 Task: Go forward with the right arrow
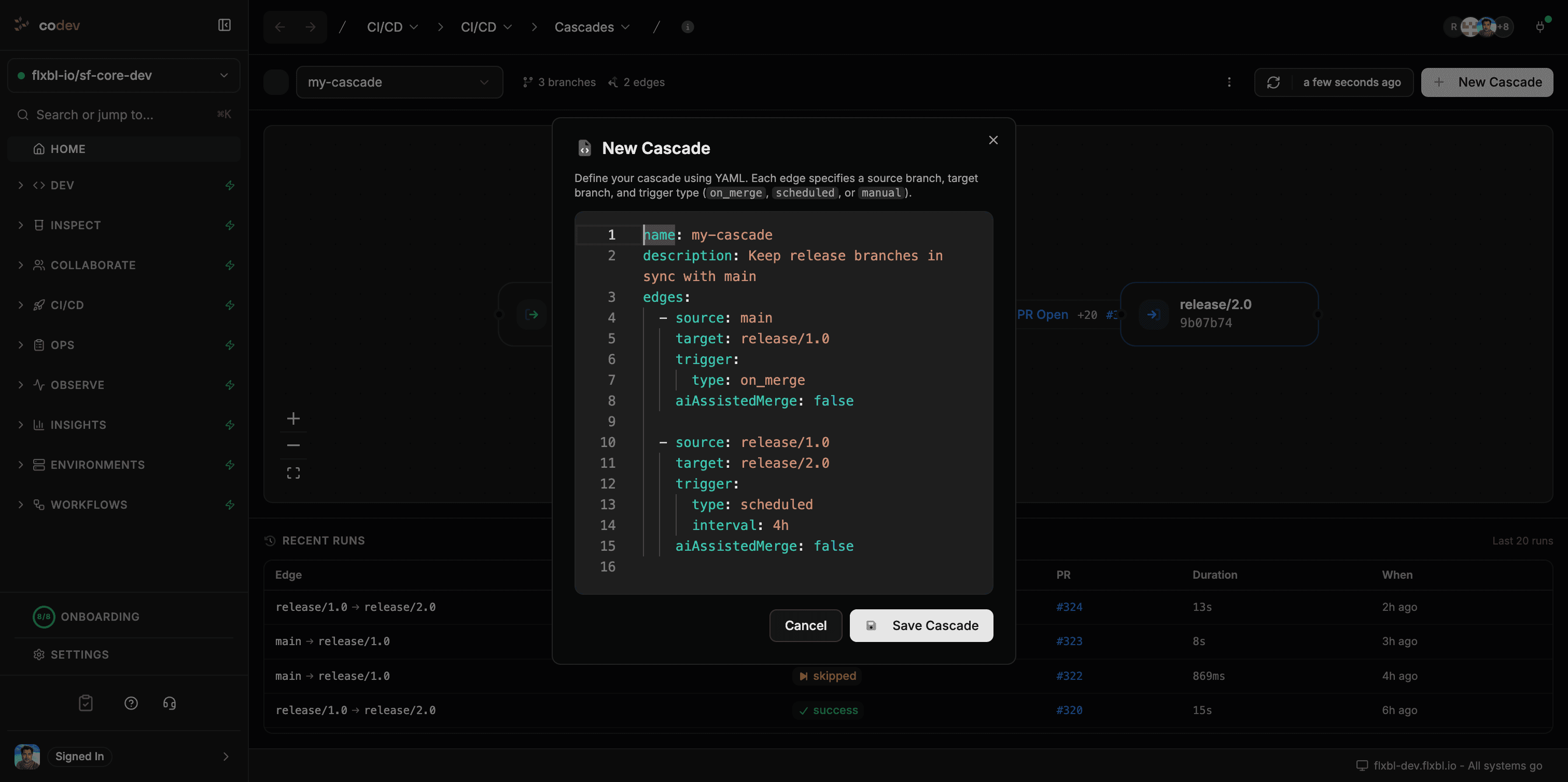coord(311,27)
